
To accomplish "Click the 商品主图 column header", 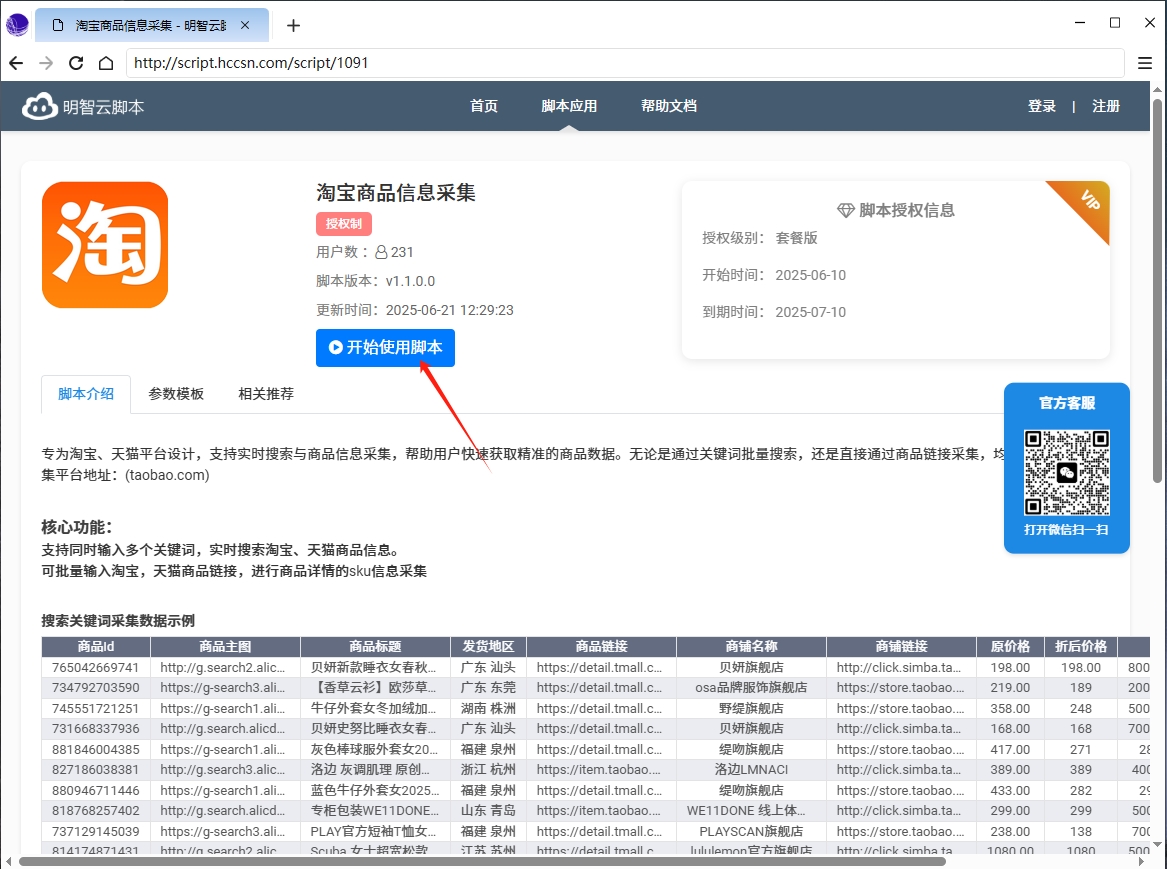I will pos(226,647).
